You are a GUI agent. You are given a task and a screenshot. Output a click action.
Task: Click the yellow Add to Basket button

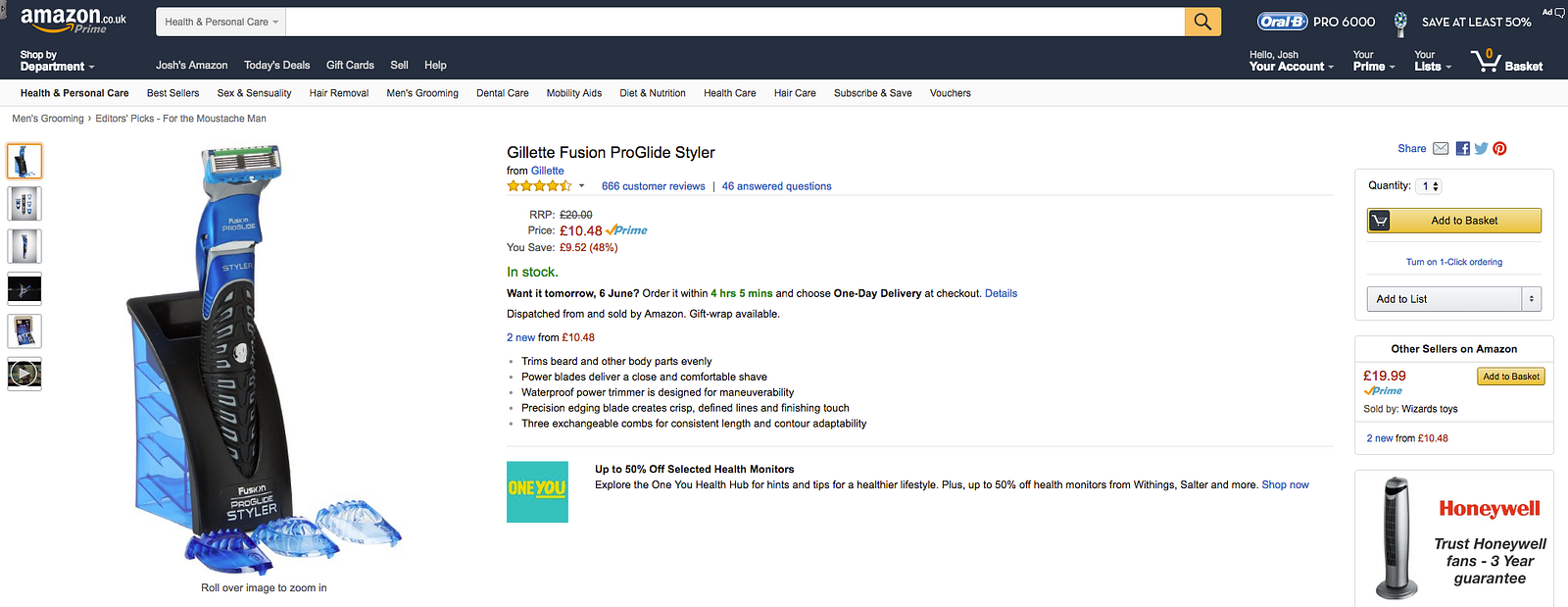[1454, 221]
